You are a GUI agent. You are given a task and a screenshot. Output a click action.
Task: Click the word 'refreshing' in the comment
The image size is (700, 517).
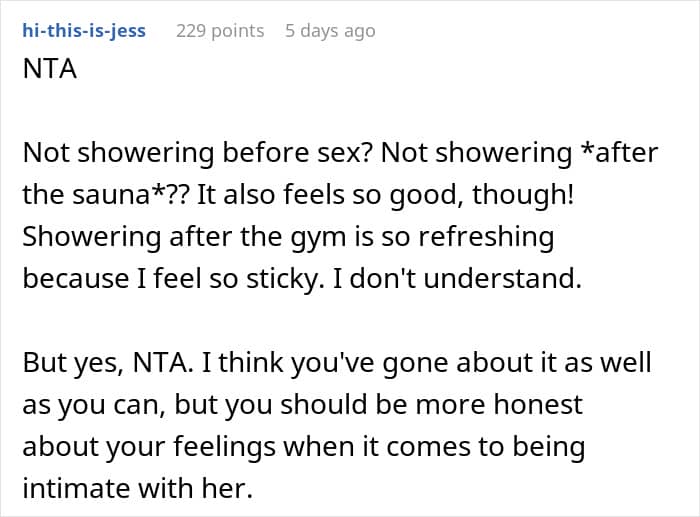(486, 237)
